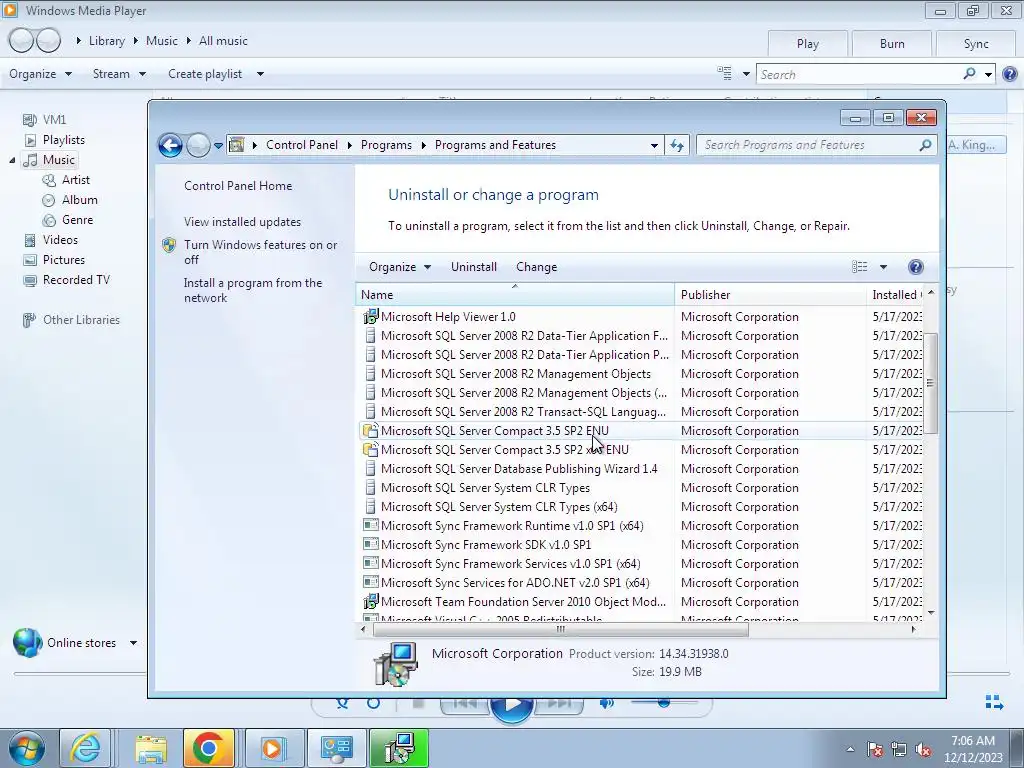Viewport: 1024px width, 768px height.
Task: Open Recorded TV in Media Player sidebar
Action: tap(76, 280)
